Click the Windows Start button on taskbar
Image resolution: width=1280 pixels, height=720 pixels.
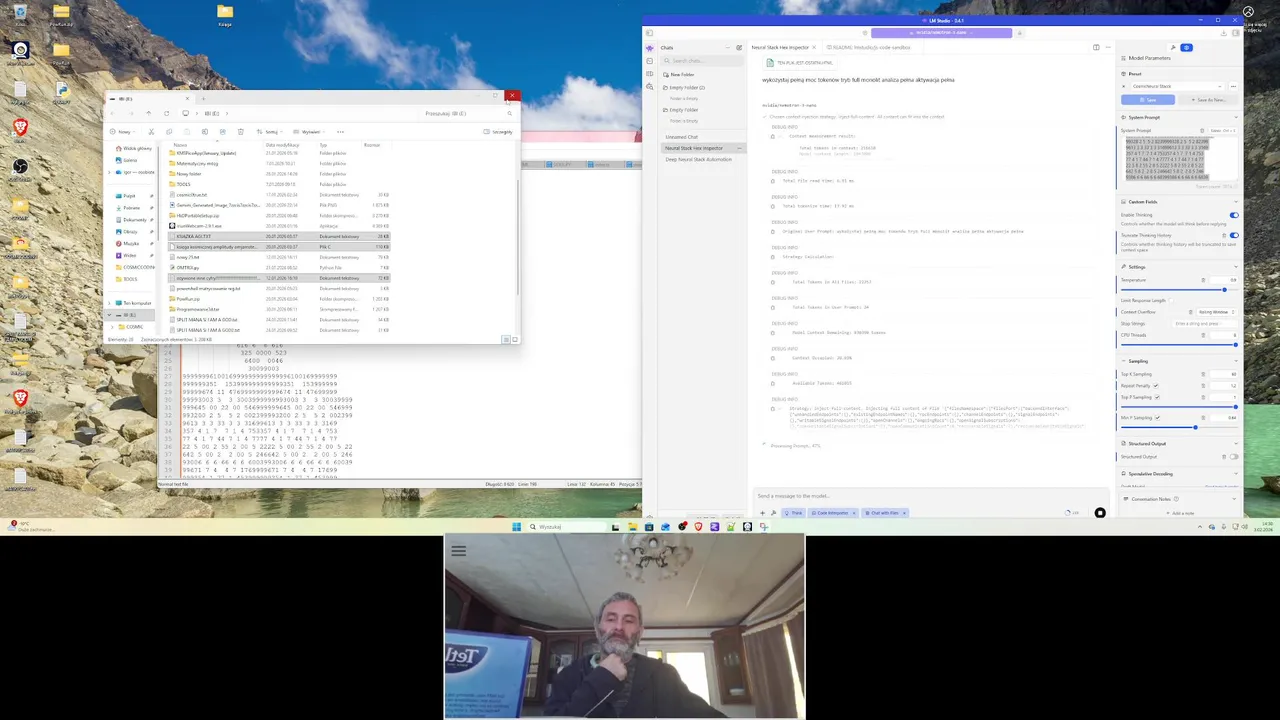point(517,527)
